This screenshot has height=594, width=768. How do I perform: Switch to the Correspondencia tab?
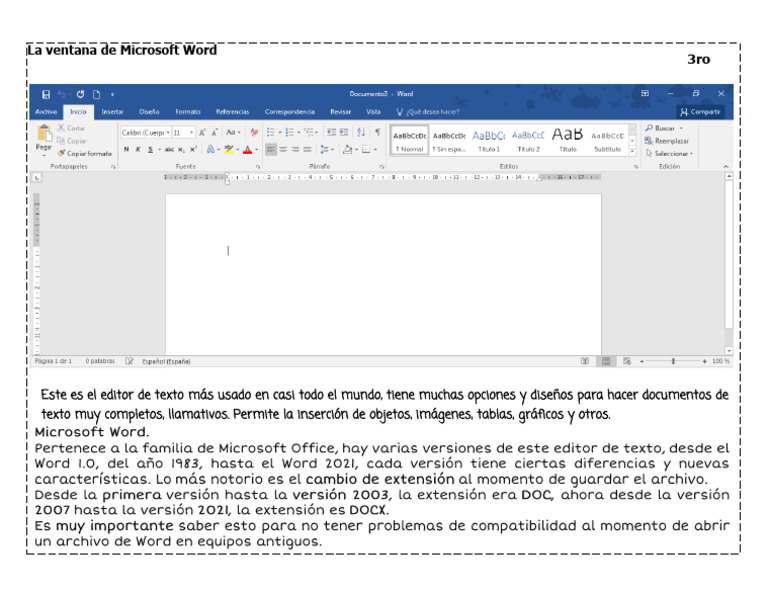(x=289, y=112)
